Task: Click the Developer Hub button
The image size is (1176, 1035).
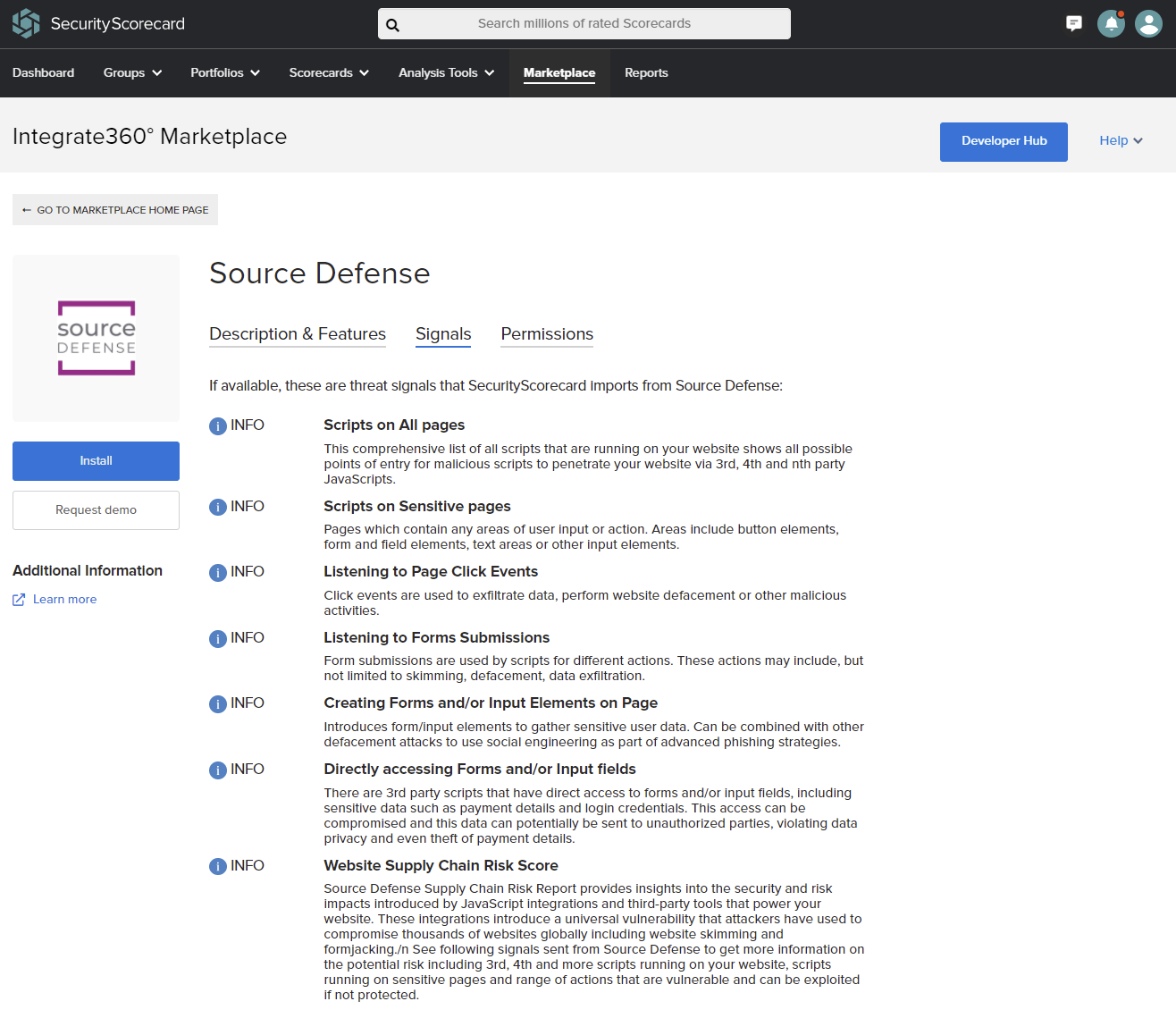Action: (x=1003, y=141)
